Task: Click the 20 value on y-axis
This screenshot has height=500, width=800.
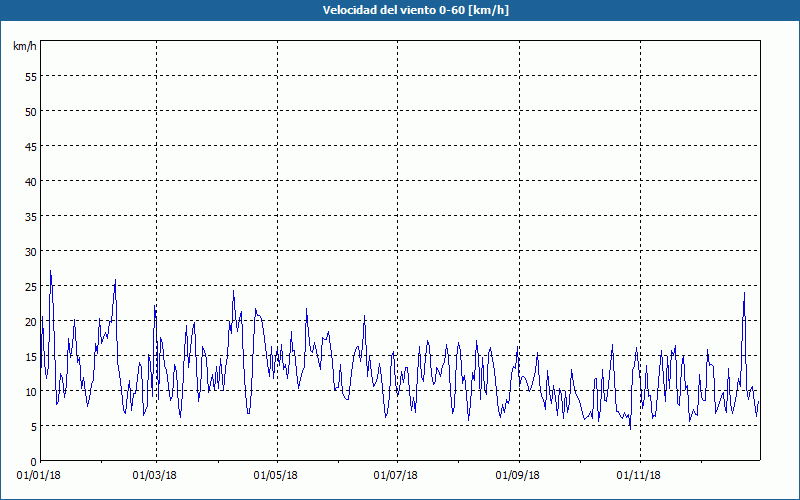Action: (31, 322)
